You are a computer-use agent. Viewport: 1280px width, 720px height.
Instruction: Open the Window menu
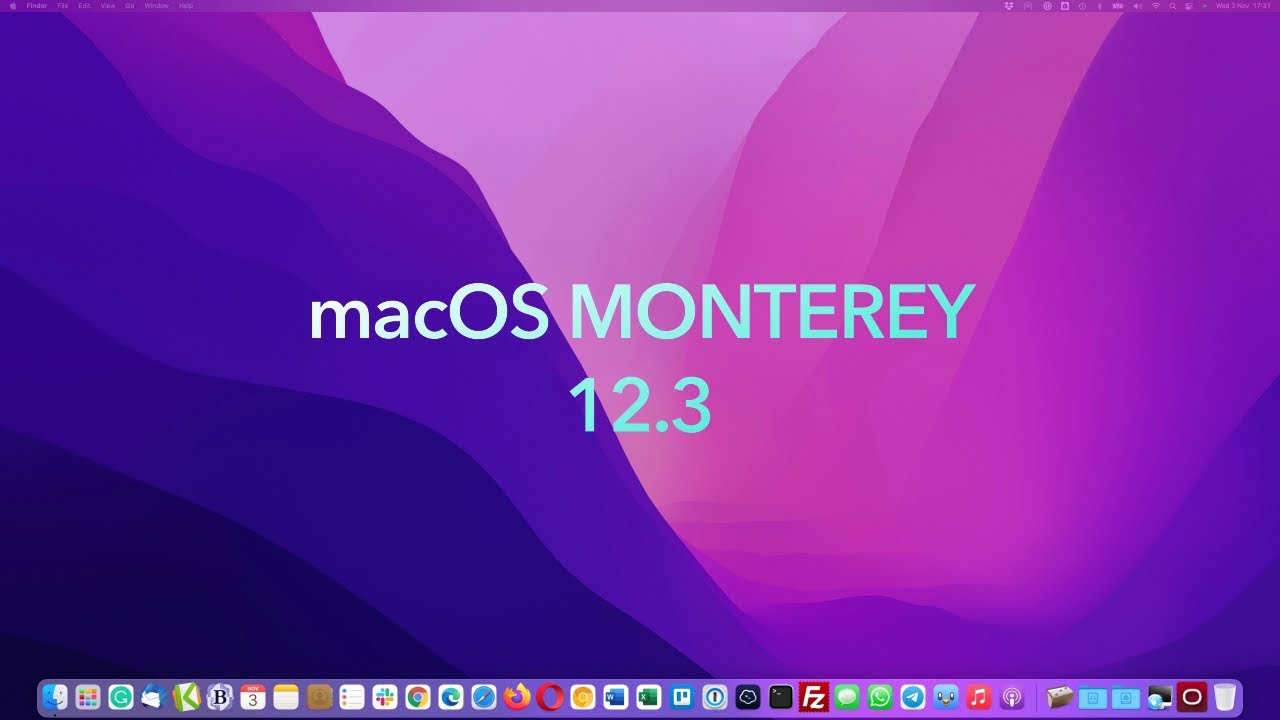coord(156,6)
